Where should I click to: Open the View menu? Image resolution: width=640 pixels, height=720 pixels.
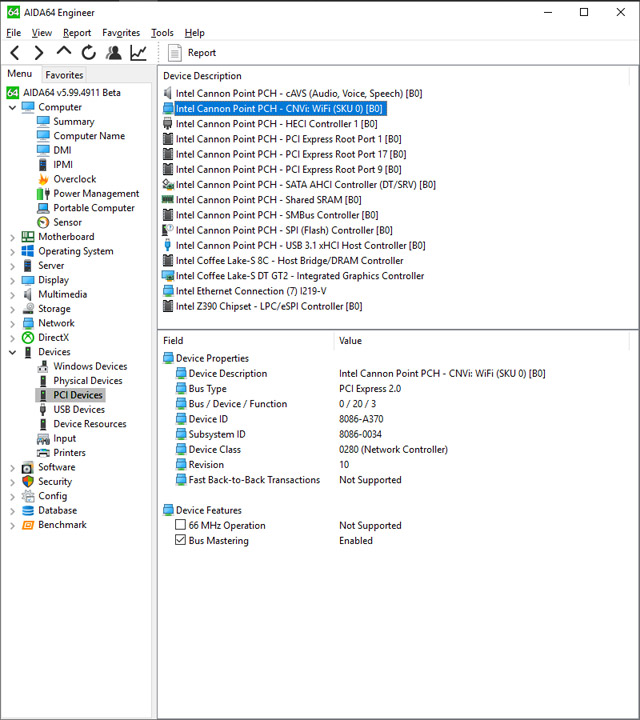[41, 33]
